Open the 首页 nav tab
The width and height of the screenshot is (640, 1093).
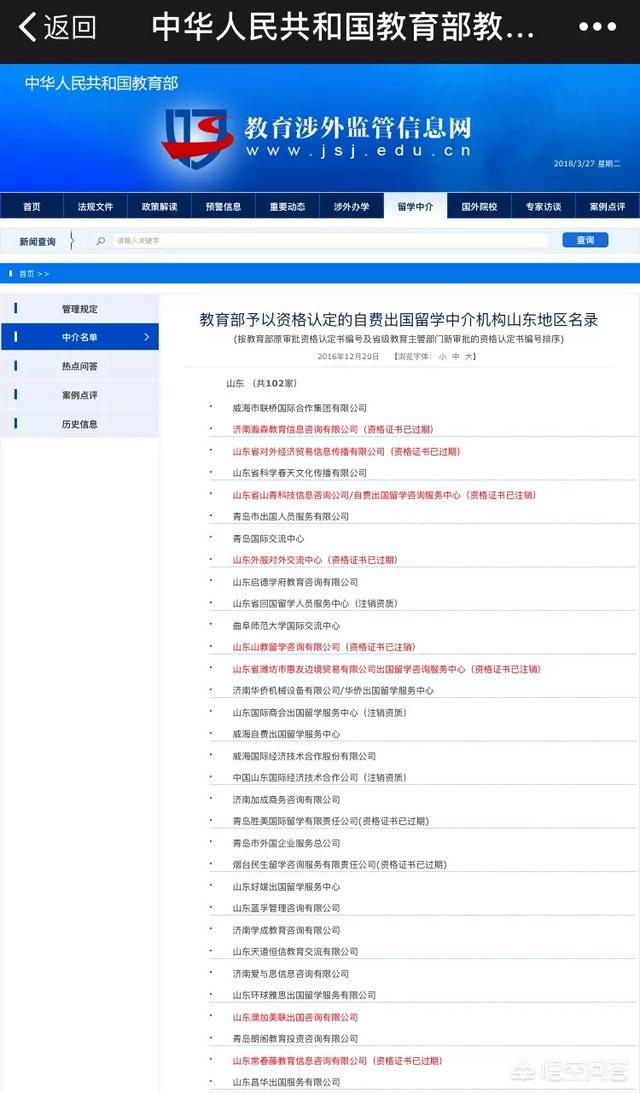coord(32,206)
